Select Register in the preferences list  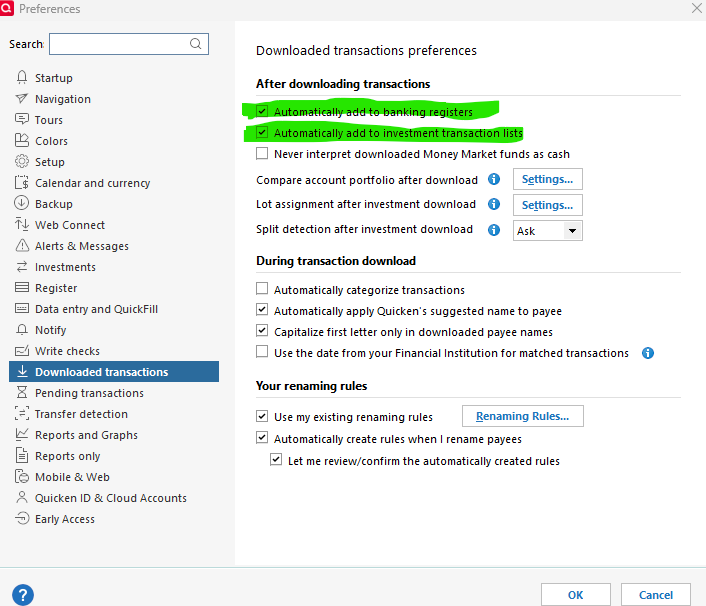(x=56, y=288)
